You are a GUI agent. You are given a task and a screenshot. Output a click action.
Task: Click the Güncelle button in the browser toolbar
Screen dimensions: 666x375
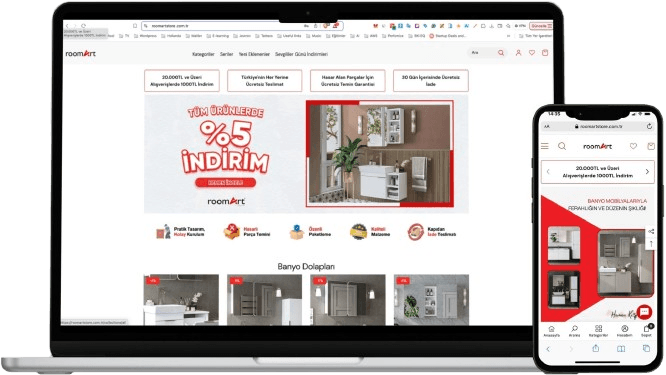[x=541, y=26]
